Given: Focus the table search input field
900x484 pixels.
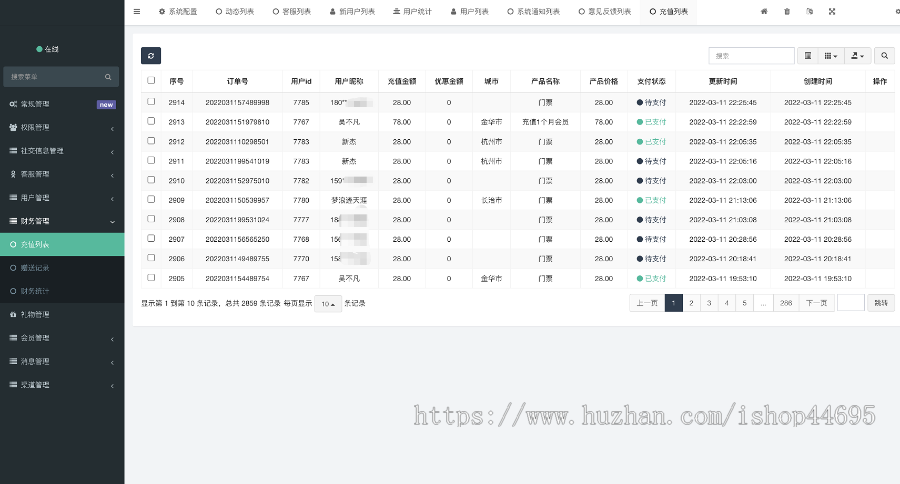Looking at the screenshot, I should point(751,56).
